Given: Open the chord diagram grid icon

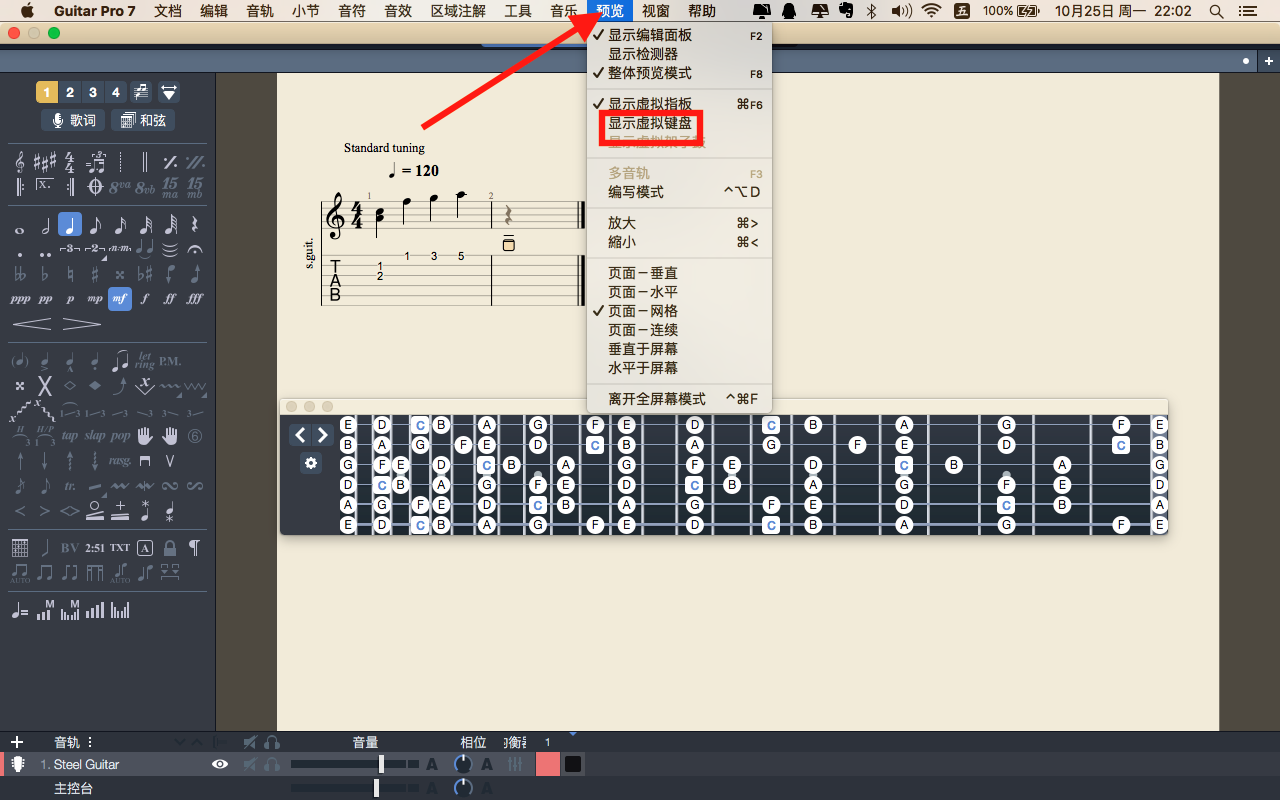Looking at the screenshot, I should click(x=20, y=548).
